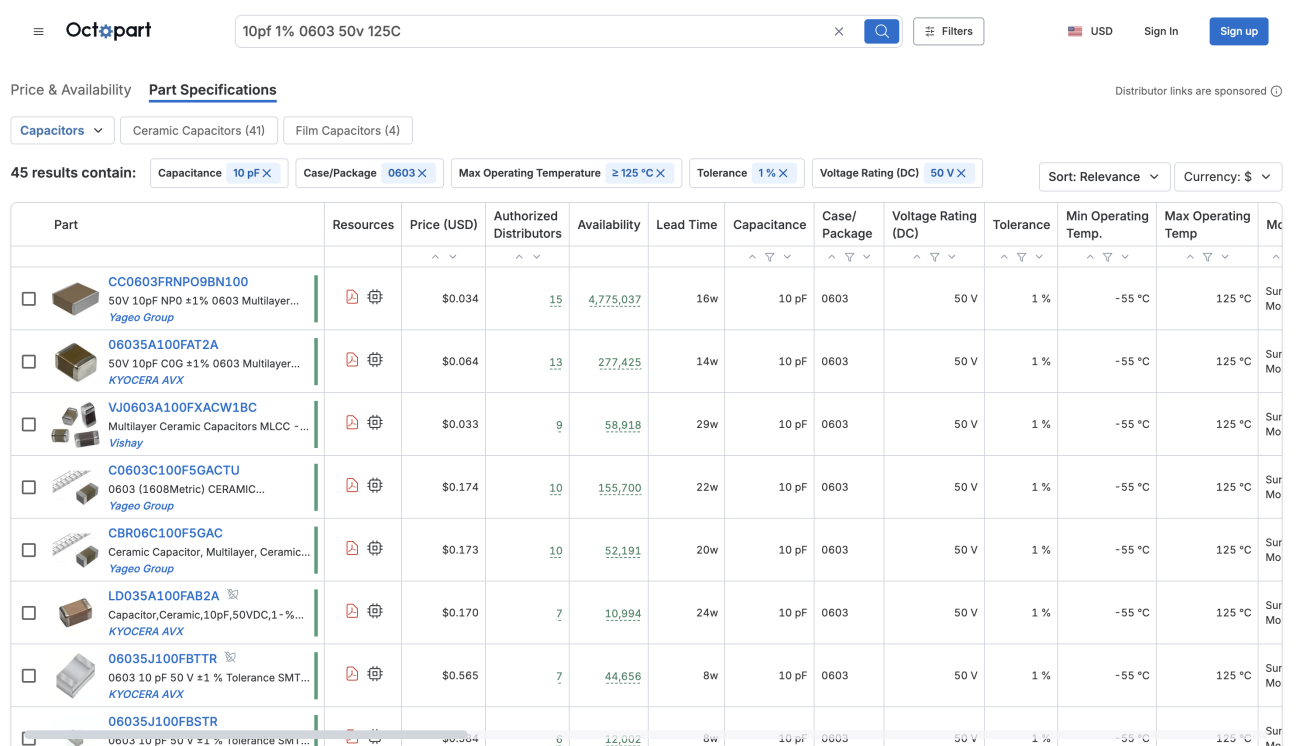Select checkbox for C0603C100F5GACTU
The height and width of the screenshot is (746, 1300).
[29, 487]
